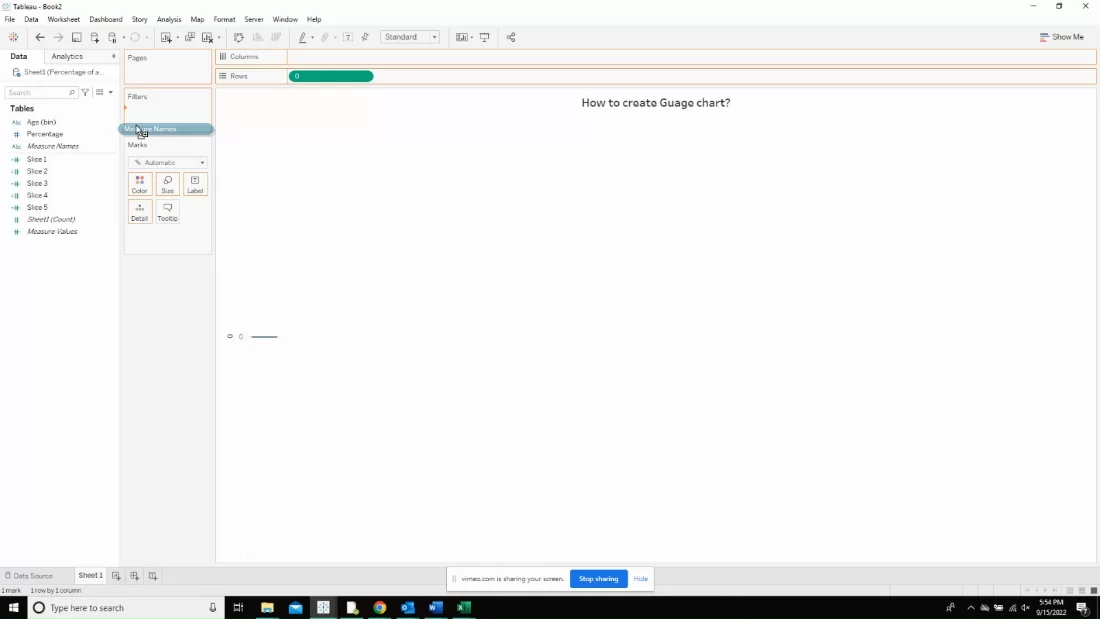
Task: Click the Swap Rows and Columns icon
Action: (x=239, y=37)
